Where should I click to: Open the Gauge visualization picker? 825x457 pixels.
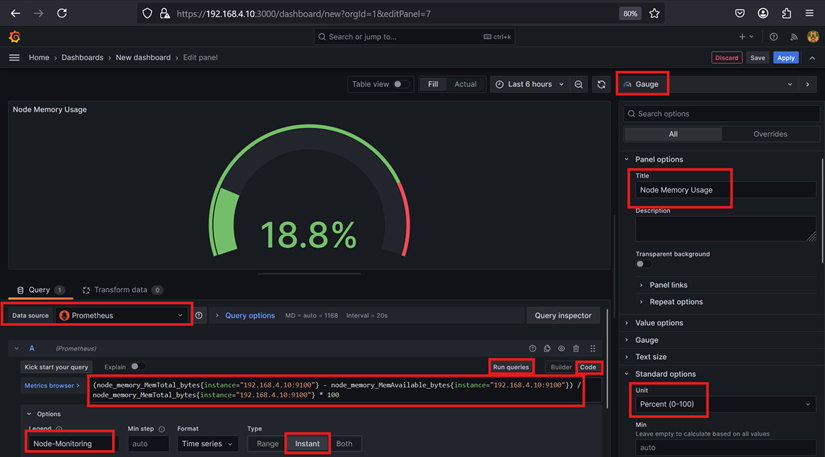[708, 84]
